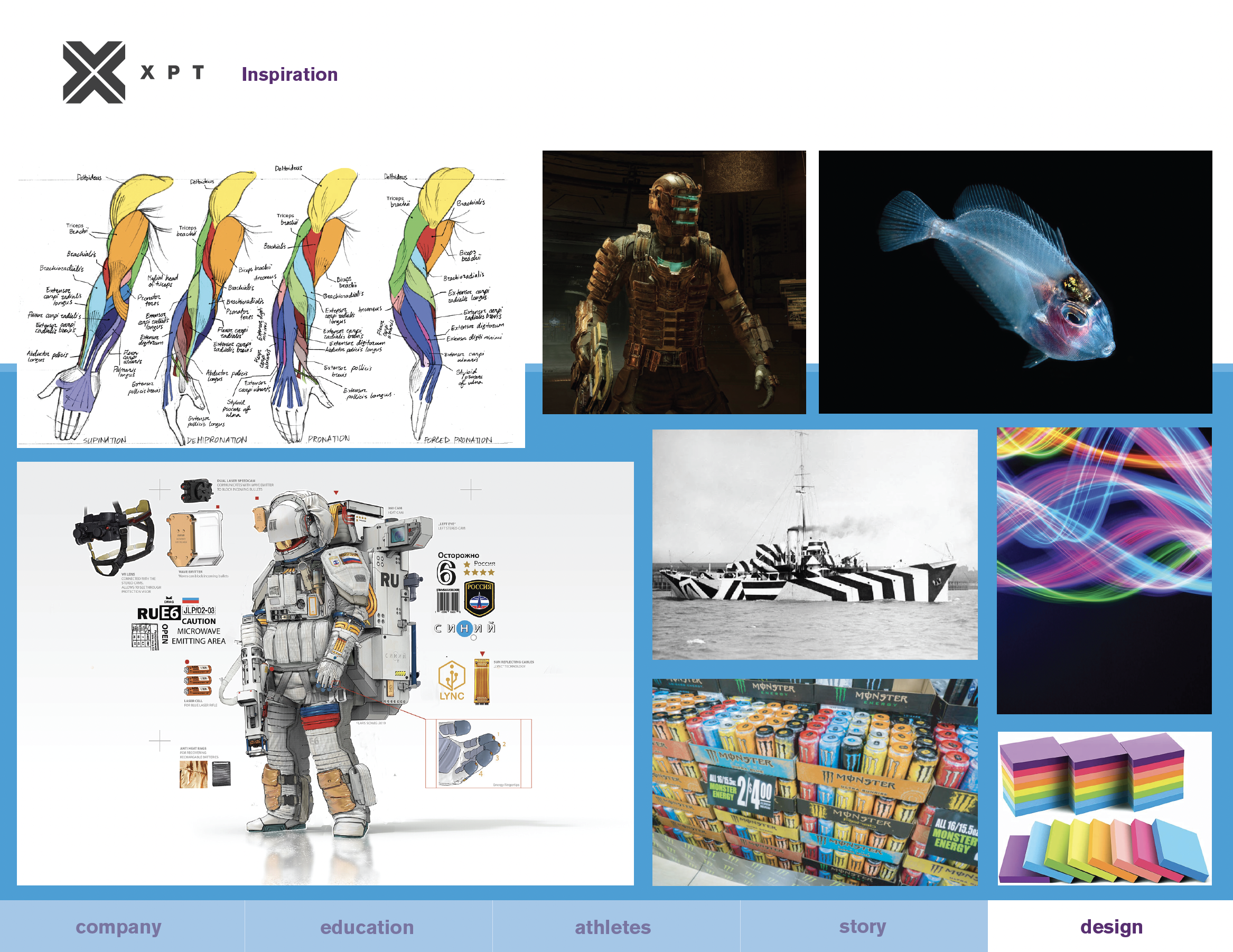The height and width of the screenshot is (952, 1233).
Task: Click the XPT brand text
Action: pyautogui.click(x=172, y=72)
